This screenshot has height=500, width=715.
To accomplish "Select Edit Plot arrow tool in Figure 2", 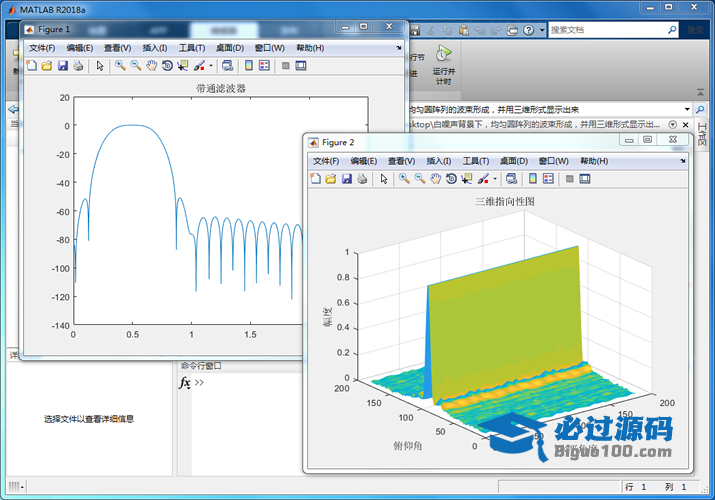I will (384, 179).
